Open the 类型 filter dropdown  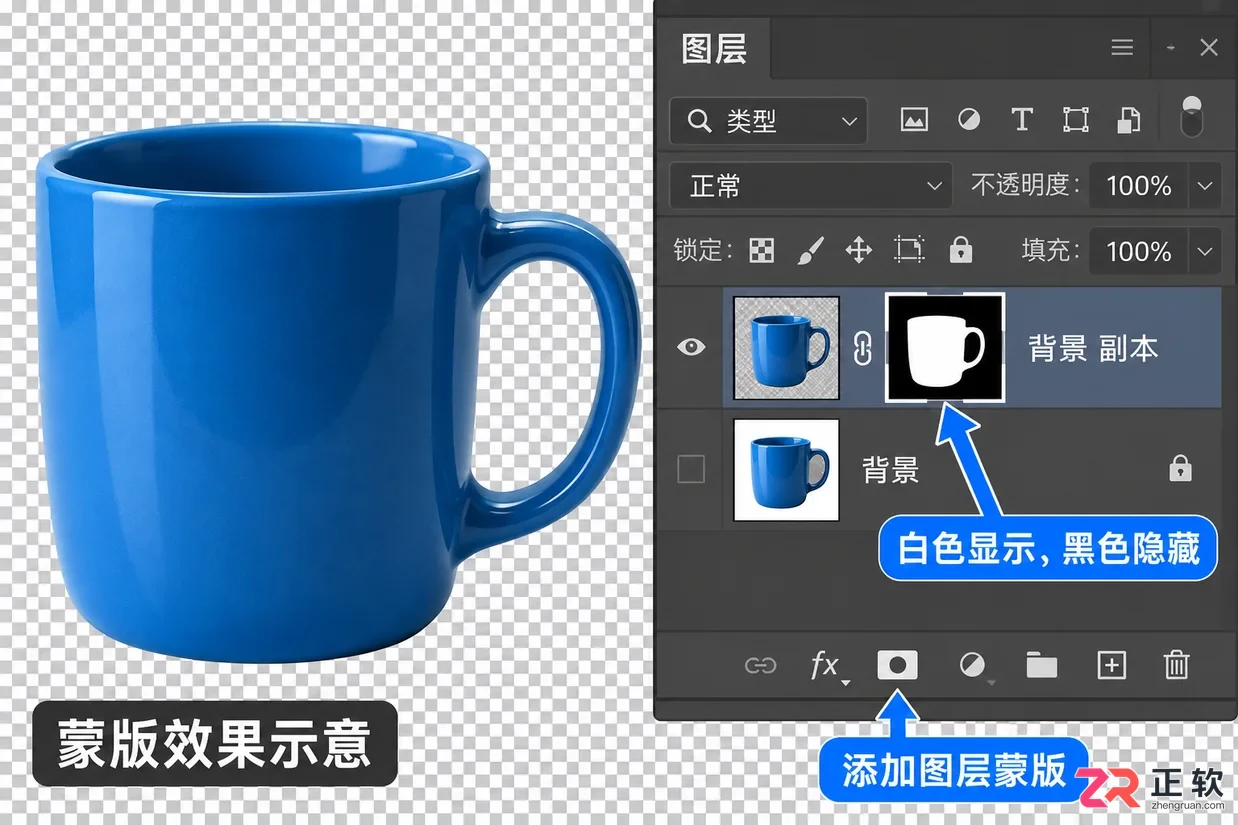pyautogui.click(x=768, y=122)
